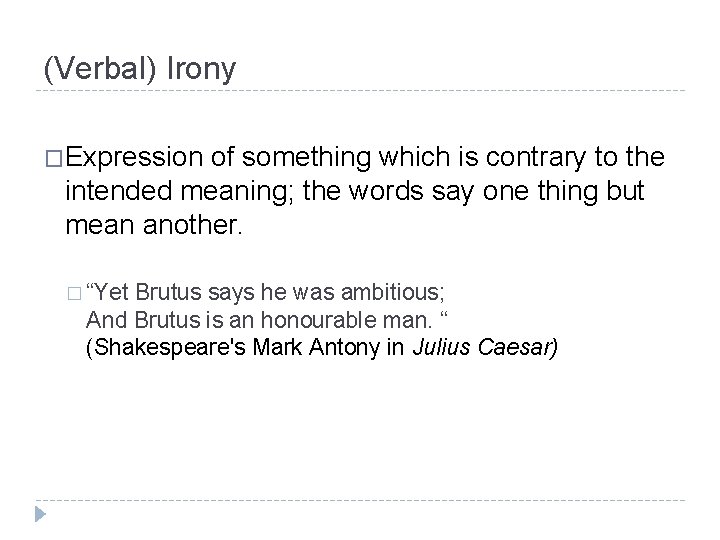The image size is (720, 540).
Task: Click the word "honourable" in the quote
Action: [289, 321]
